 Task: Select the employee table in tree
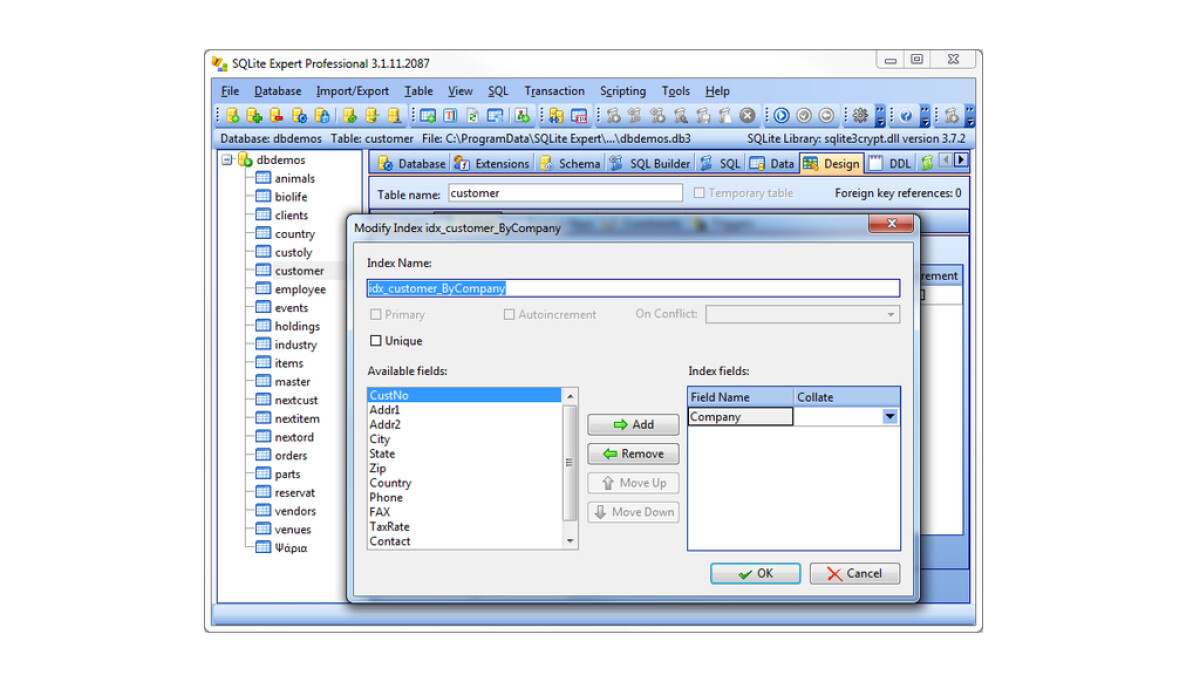tap(300, 289)
